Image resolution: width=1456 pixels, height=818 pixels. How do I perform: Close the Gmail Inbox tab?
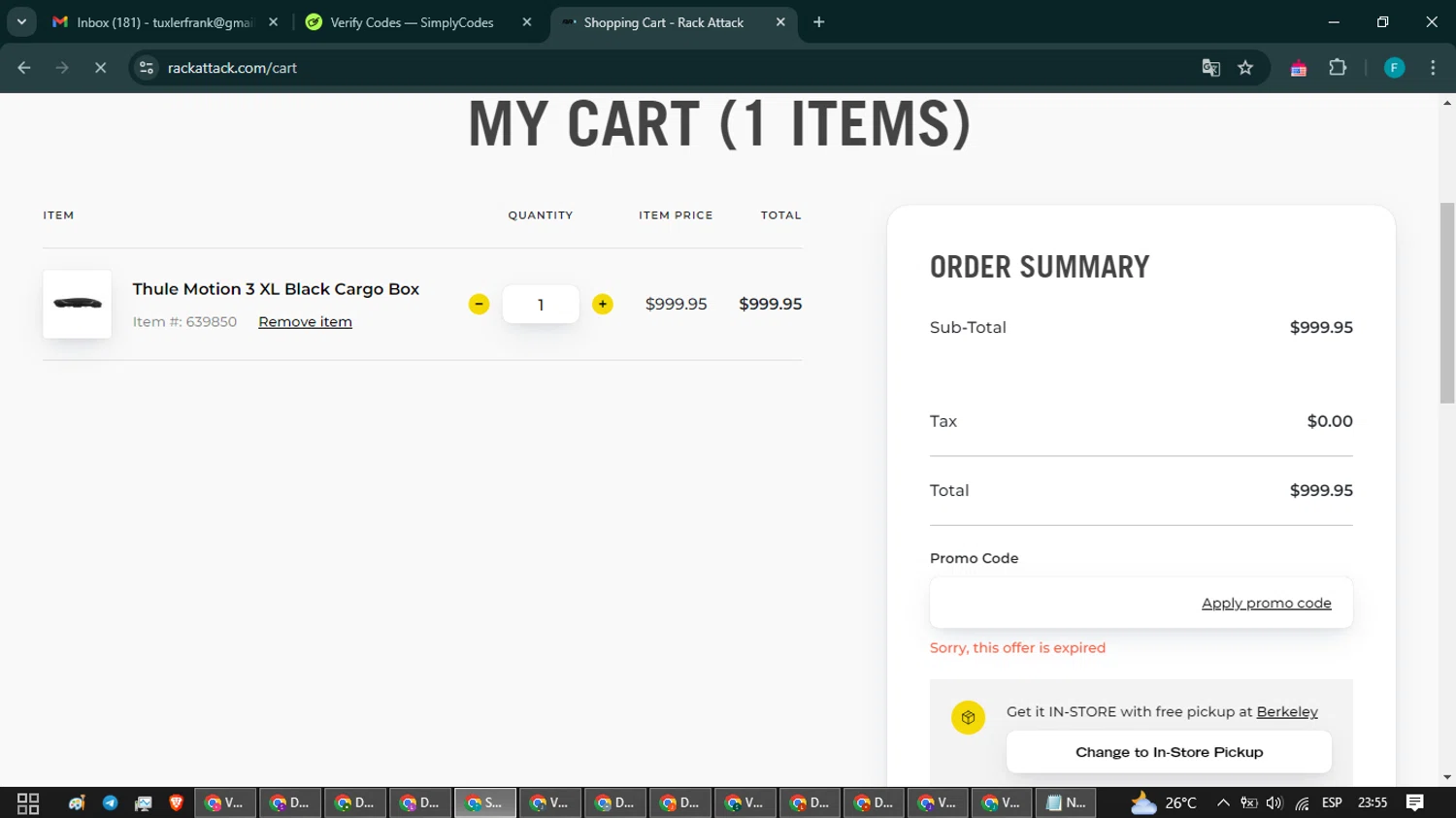[273, 22]
